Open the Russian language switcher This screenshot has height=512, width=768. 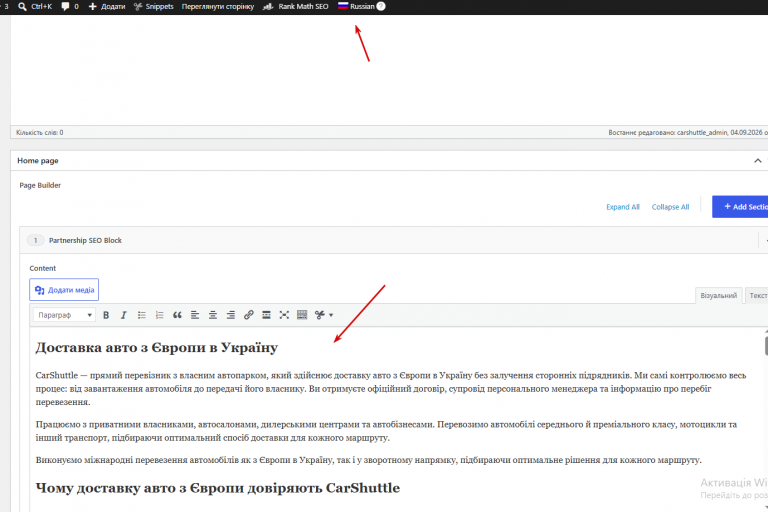tap(356, 6)
